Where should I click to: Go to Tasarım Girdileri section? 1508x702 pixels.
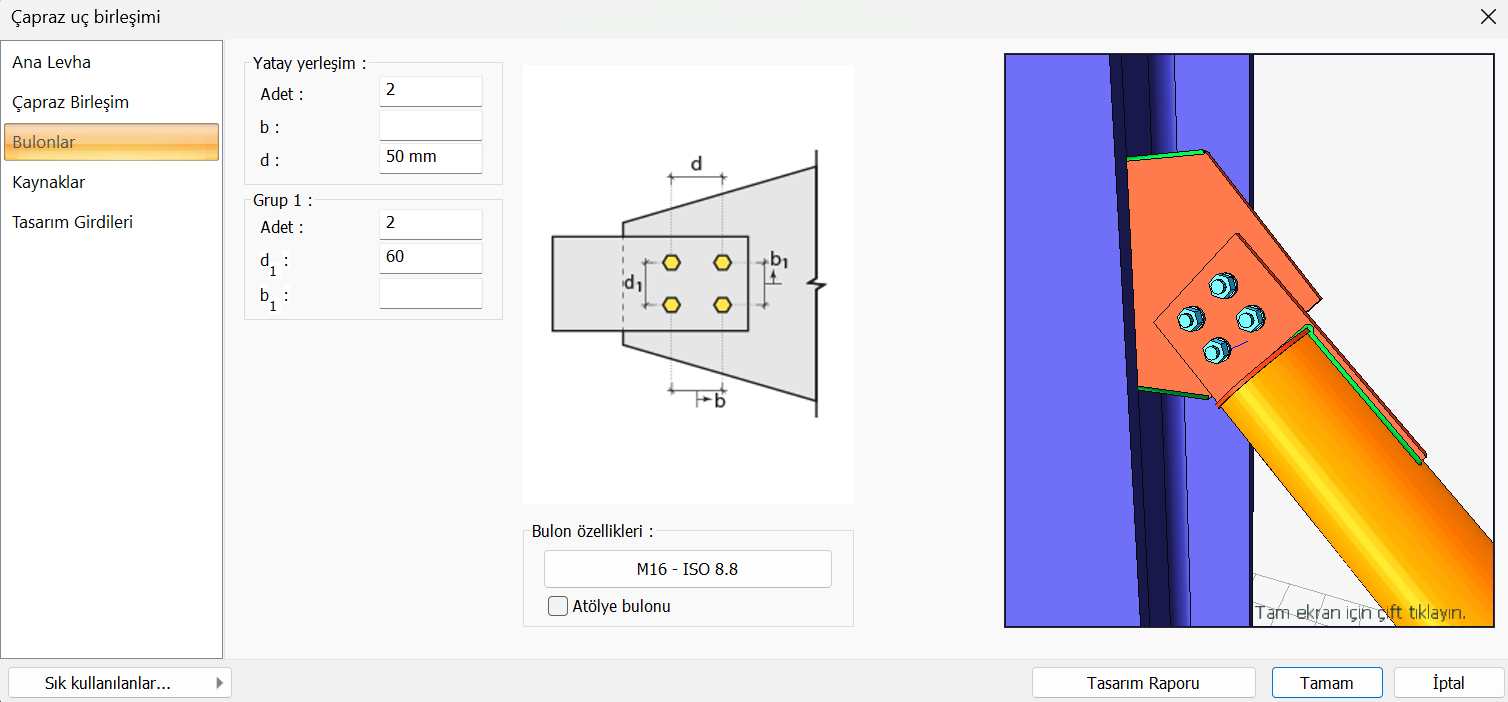click(x=72, y=222)
